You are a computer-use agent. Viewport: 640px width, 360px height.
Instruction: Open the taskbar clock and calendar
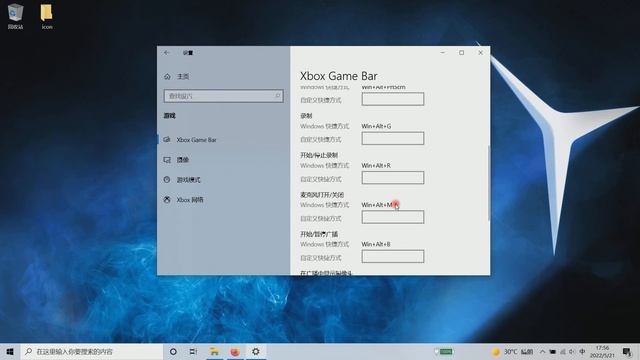pyautogui.click(x=602, y=351)
